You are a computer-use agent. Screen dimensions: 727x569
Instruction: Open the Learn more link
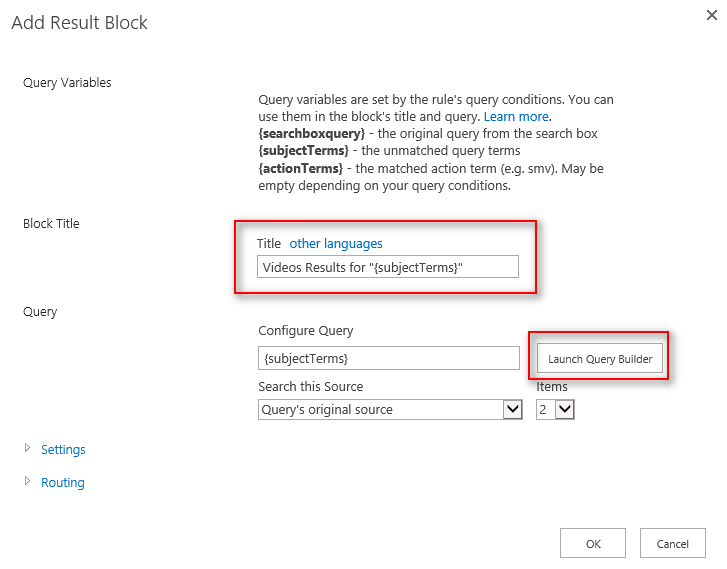point(516,117)
